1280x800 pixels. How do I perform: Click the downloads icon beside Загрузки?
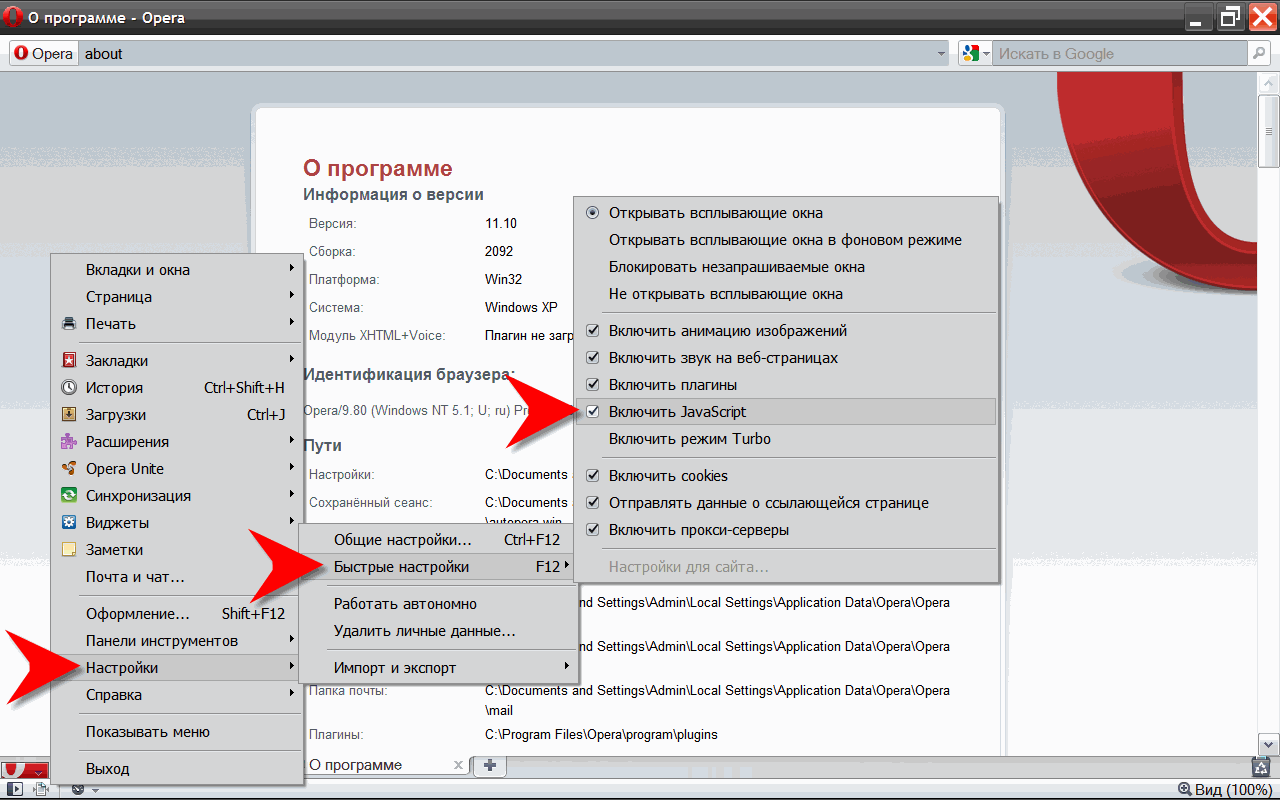point(69,415)
